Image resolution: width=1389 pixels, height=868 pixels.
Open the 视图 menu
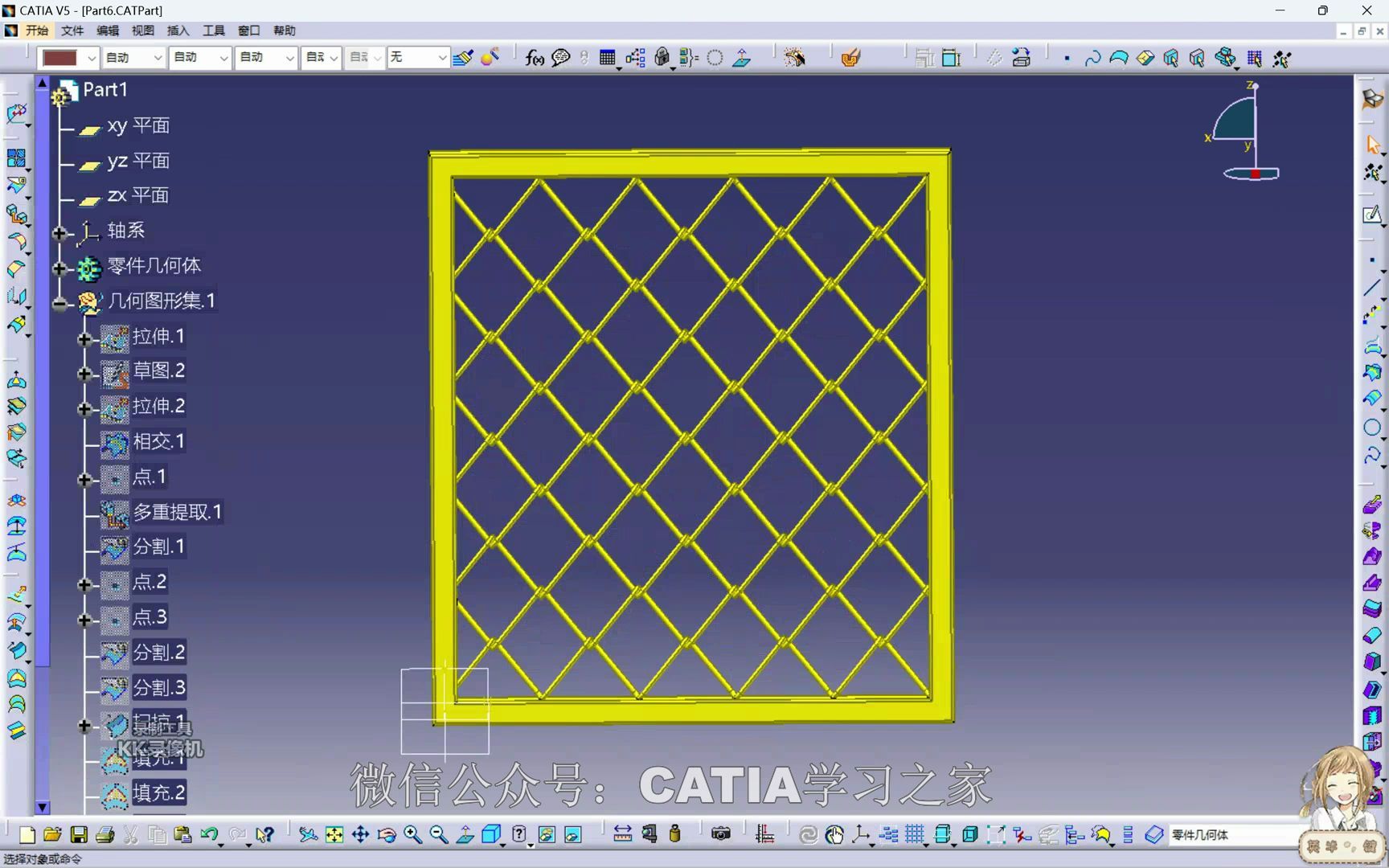143,31
